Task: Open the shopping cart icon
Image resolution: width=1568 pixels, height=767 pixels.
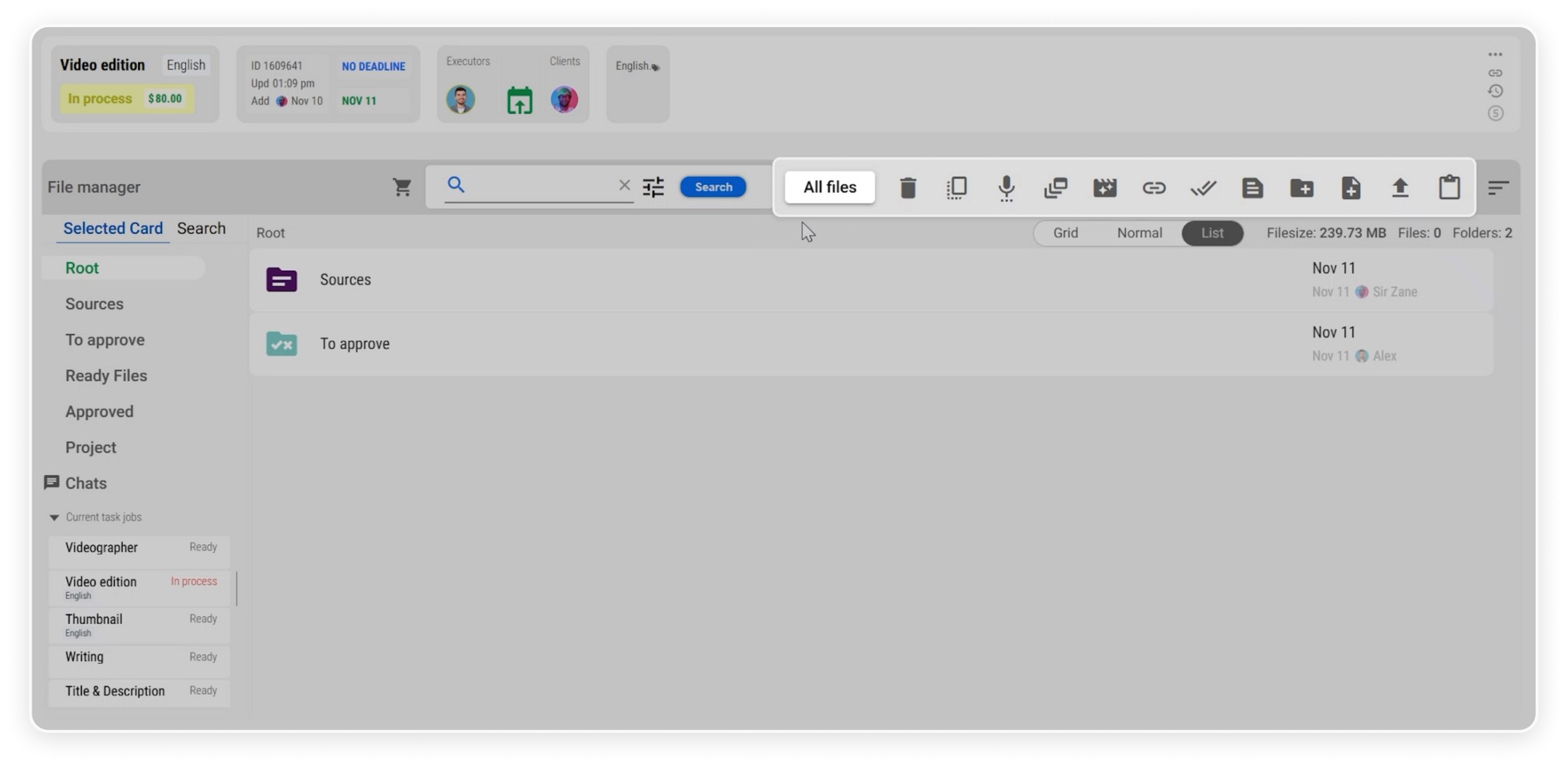Action: 402,187
